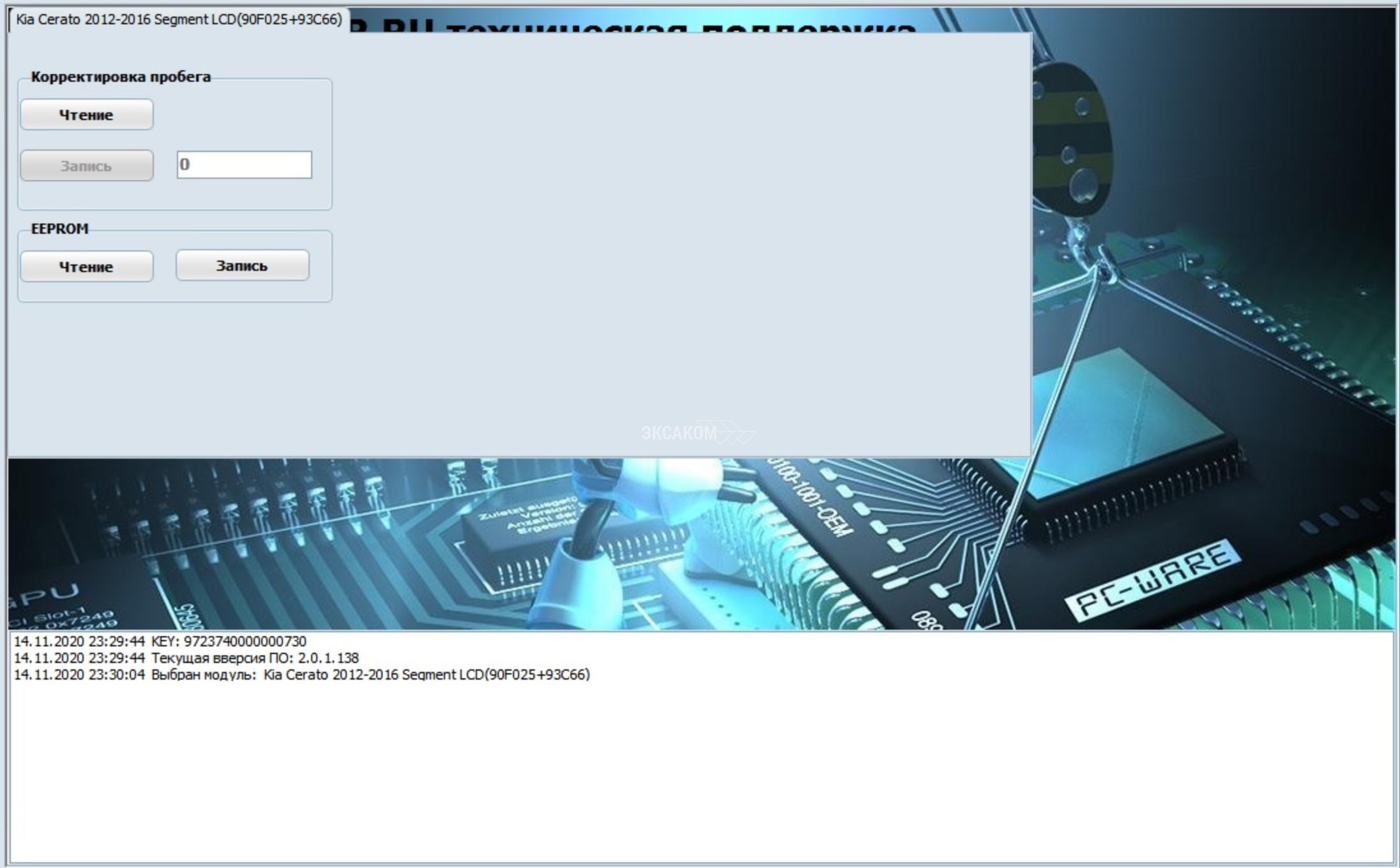Viewport: 1400px width, 868px height.
Task: Click the Корректировка пробега group label
Action: (121, 77)
